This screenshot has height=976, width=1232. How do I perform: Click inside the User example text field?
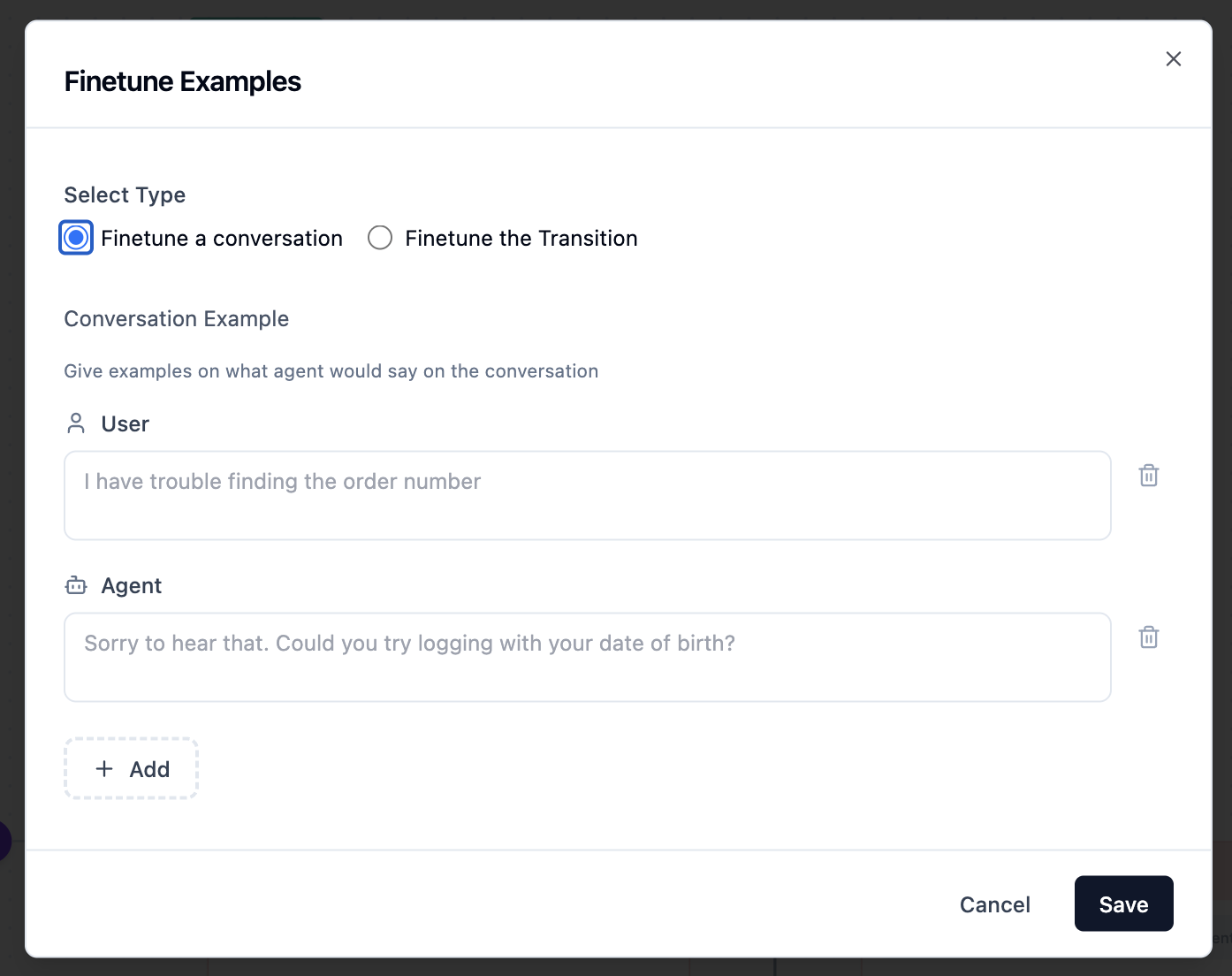click(x=587, y=495)
